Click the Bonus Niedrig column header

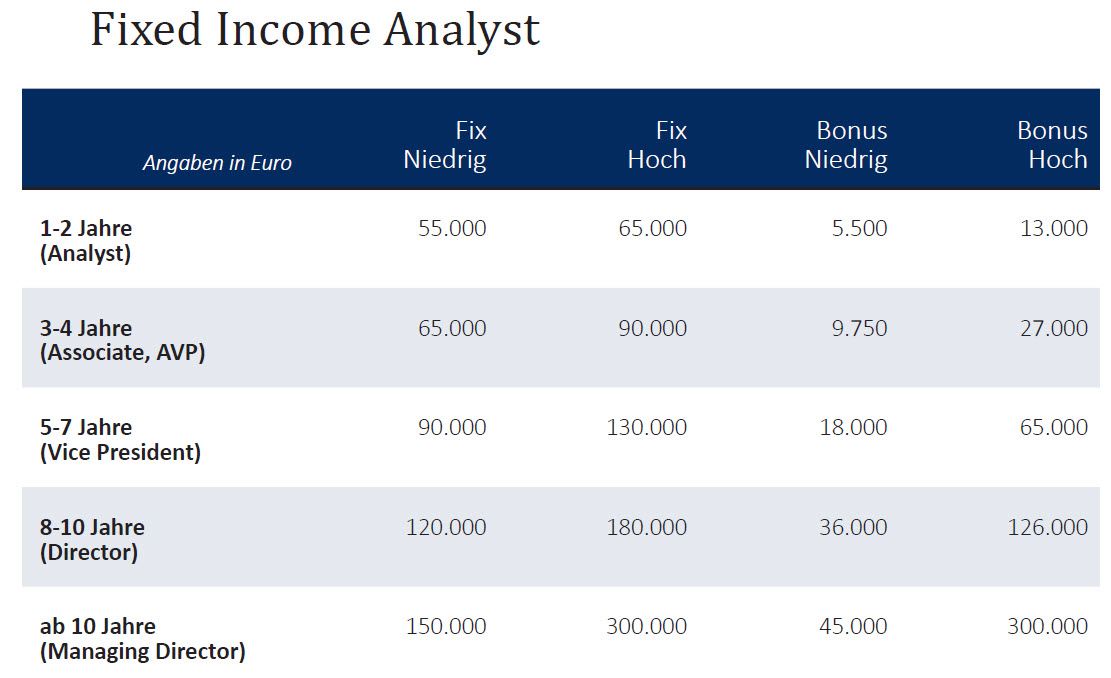pos(846,145)
